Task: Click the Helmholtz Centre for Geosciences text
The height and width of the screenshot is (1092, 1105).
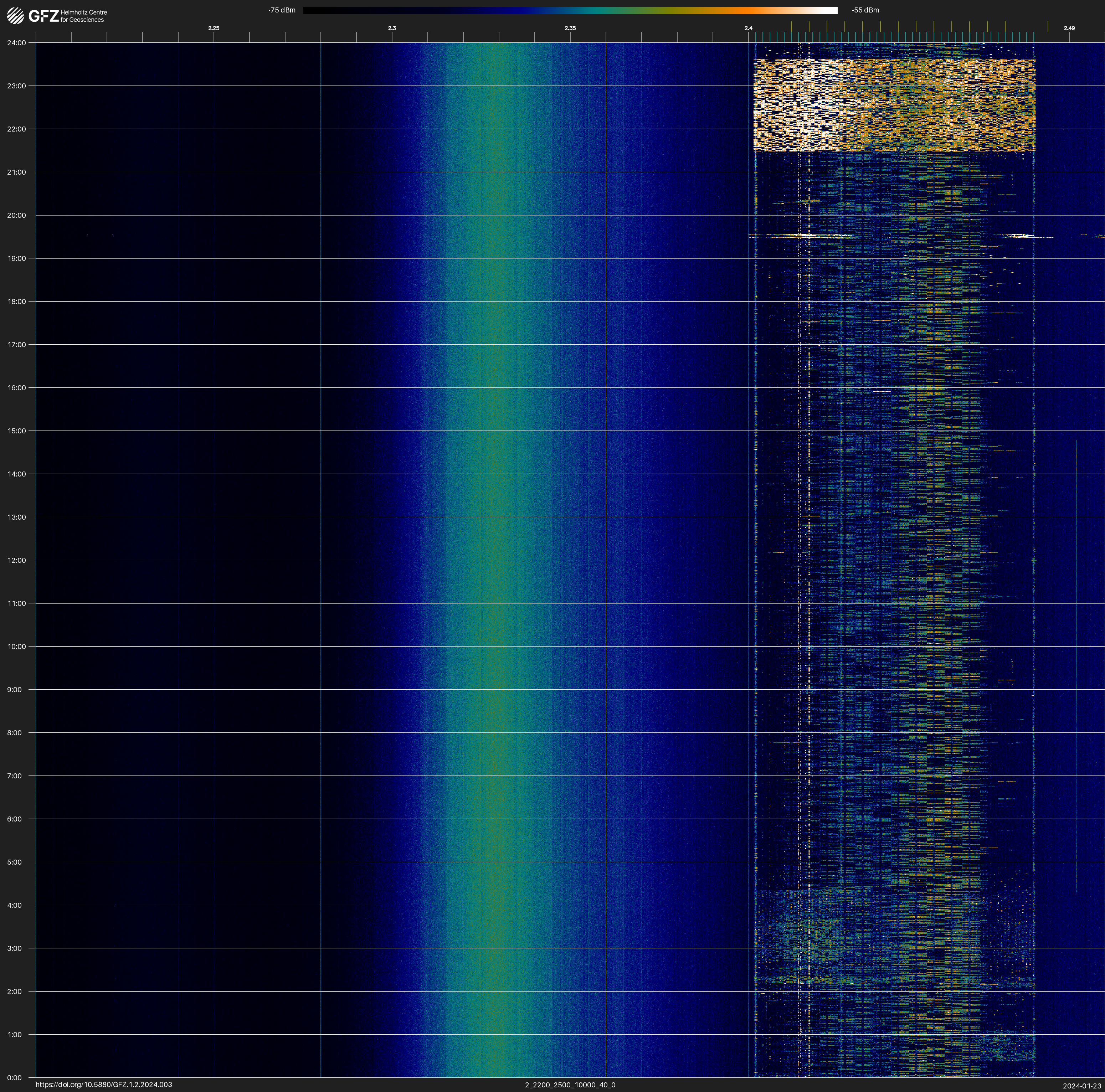Action: [x=83, y=16]
